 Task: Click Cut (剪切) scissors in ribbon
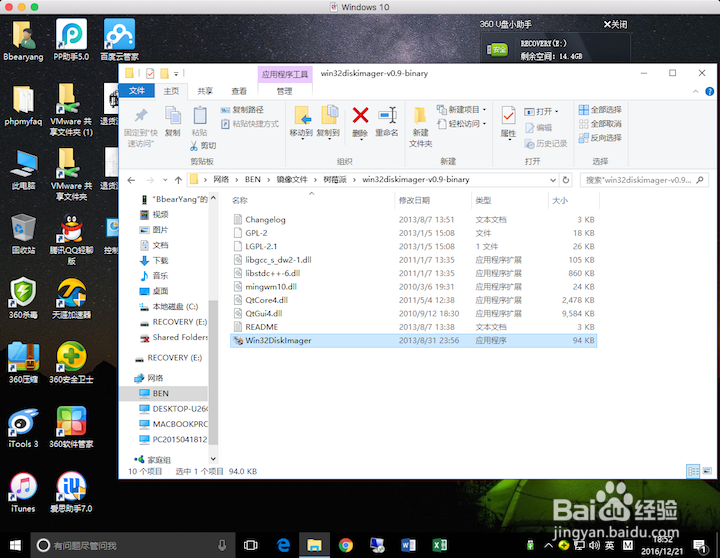[x=202, y=146]
